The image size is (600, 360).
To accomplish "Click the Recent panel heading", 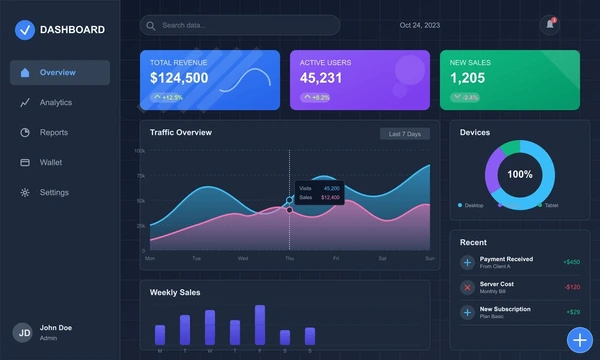I will [x=473, y=242].
